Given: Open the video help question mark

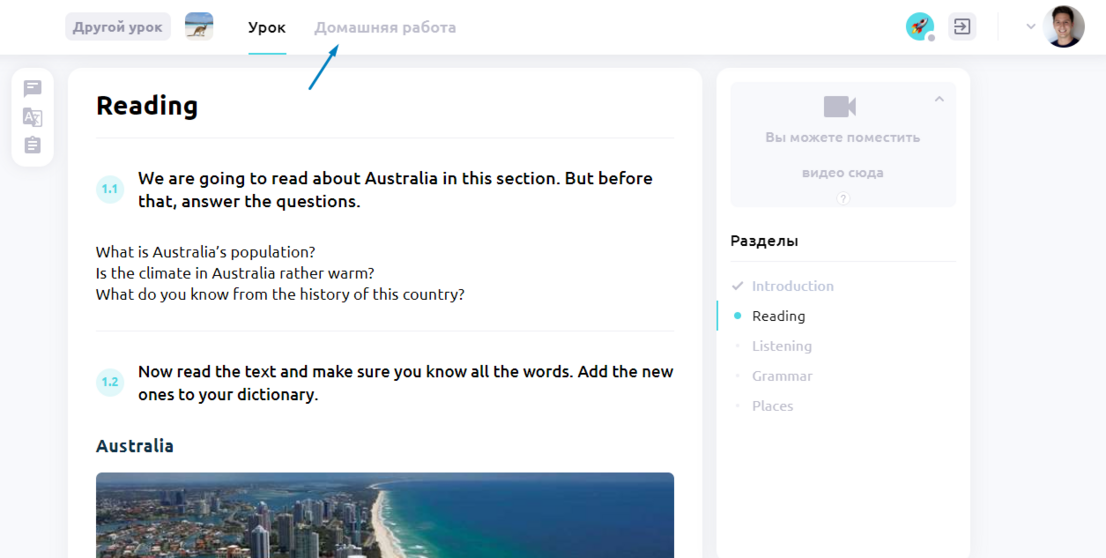Looking at the screenshot, I should point(843,198).
